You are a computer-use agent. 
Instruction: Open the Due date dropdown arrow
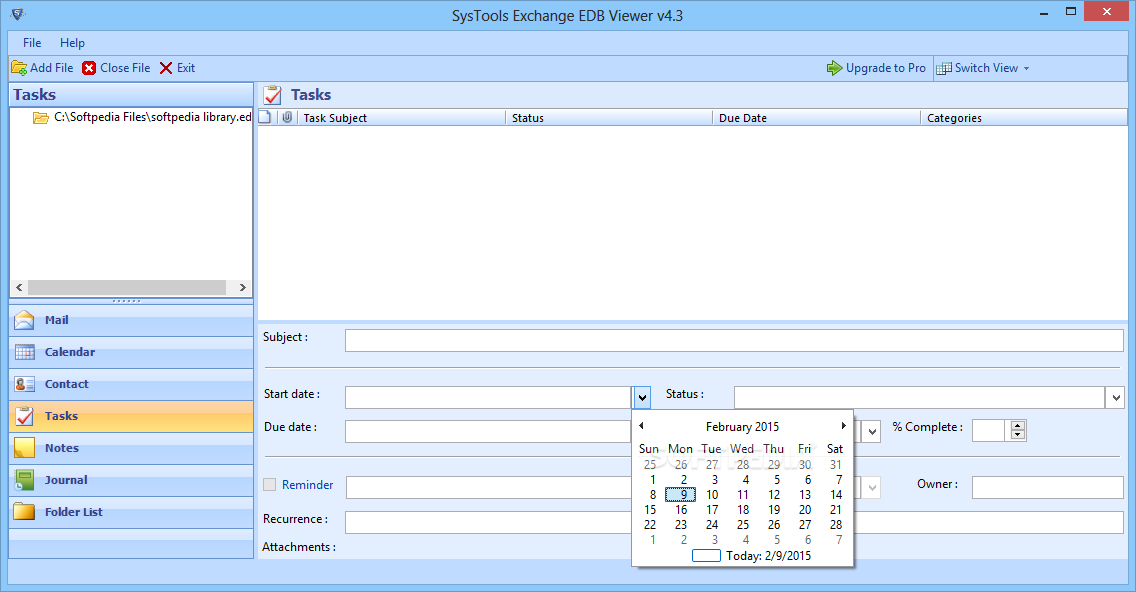[x=872, y=431]
